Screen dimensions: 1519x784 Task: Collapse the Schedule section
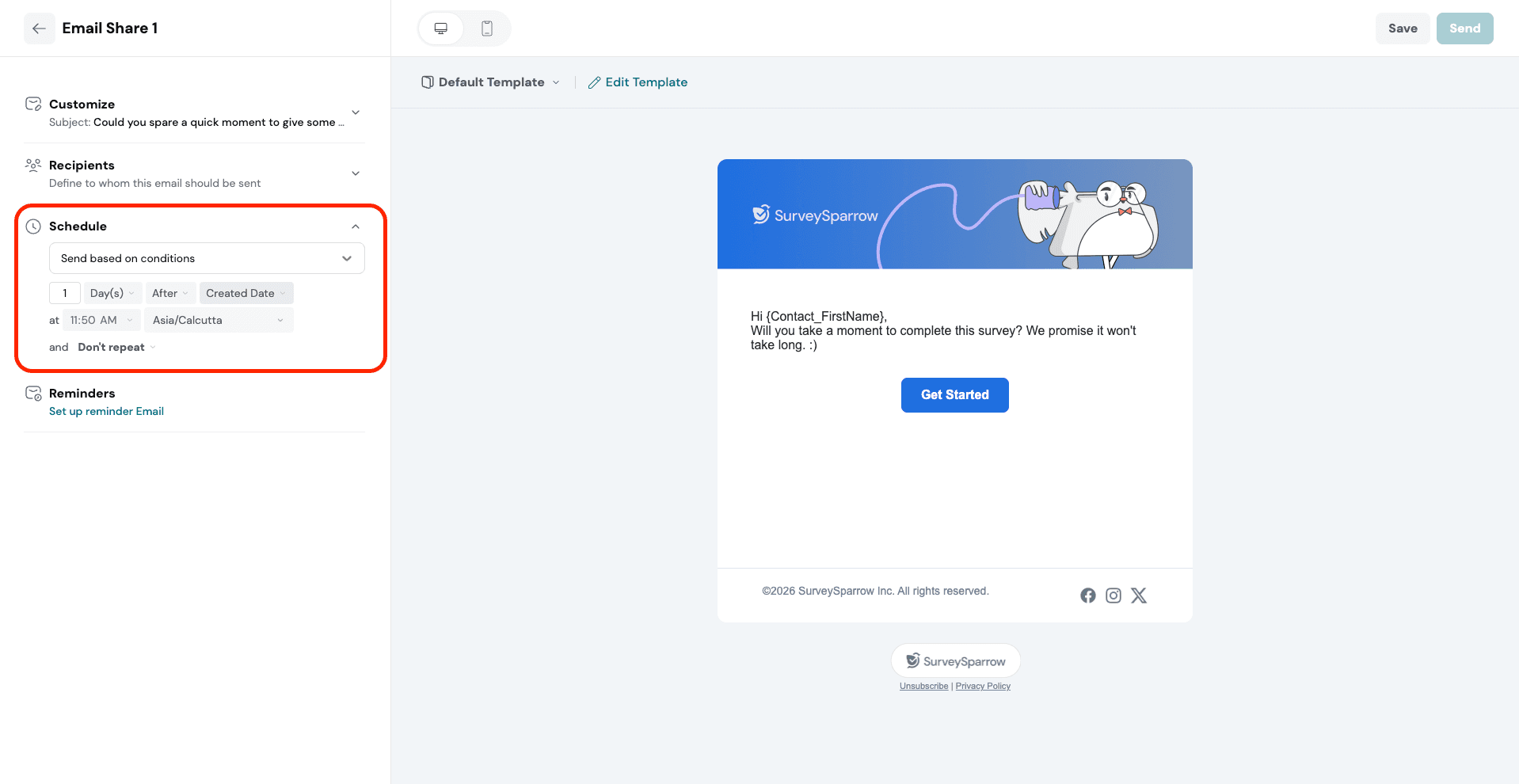[x=356, y=226]
